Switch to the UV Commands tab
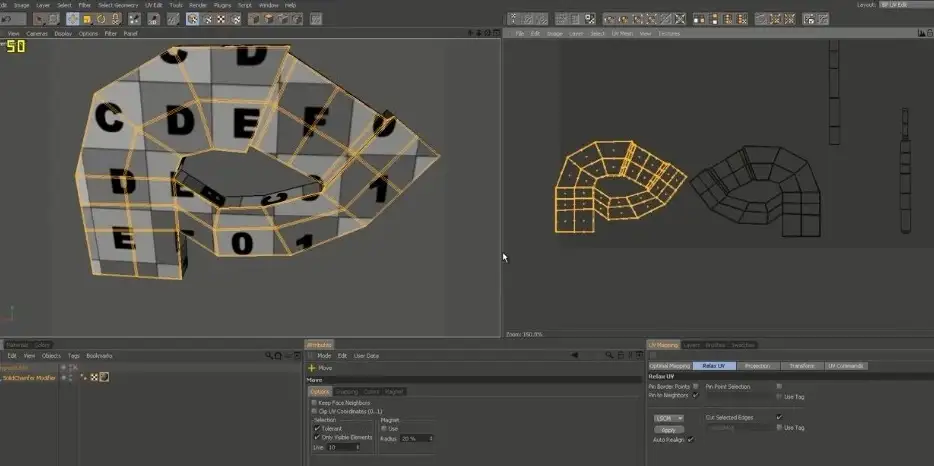This screenshot has height=466, width=934. click(x=846, y=366)
